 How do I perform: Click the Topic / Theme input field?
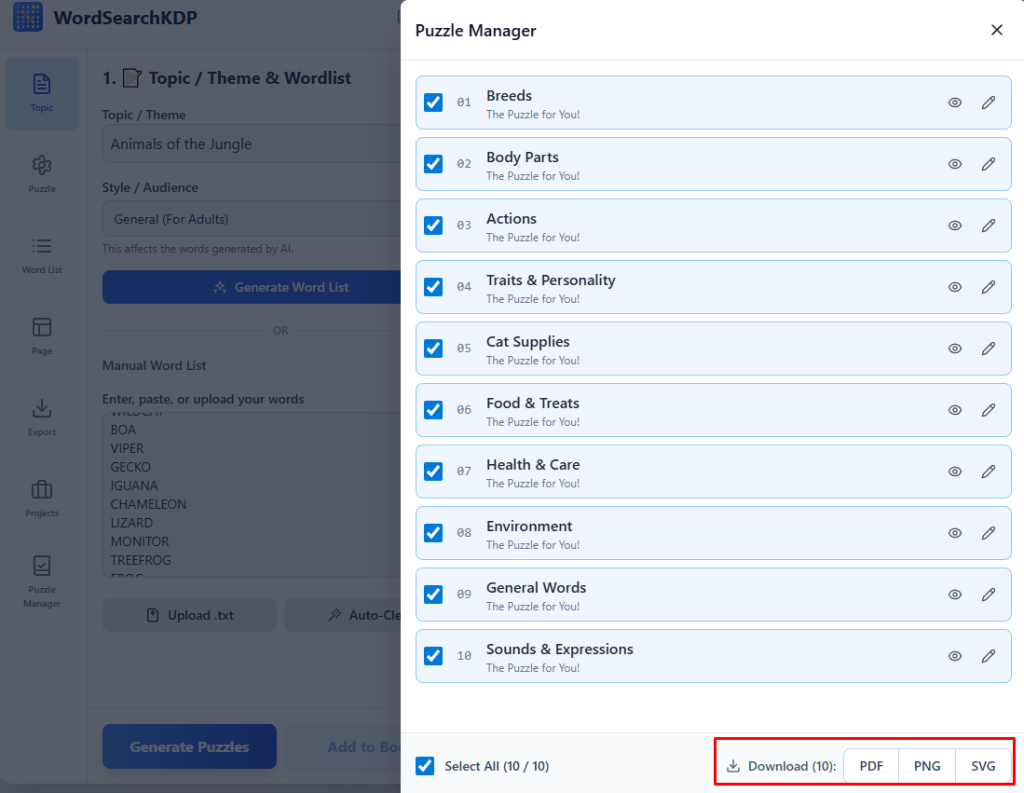(x=250, y=144)
